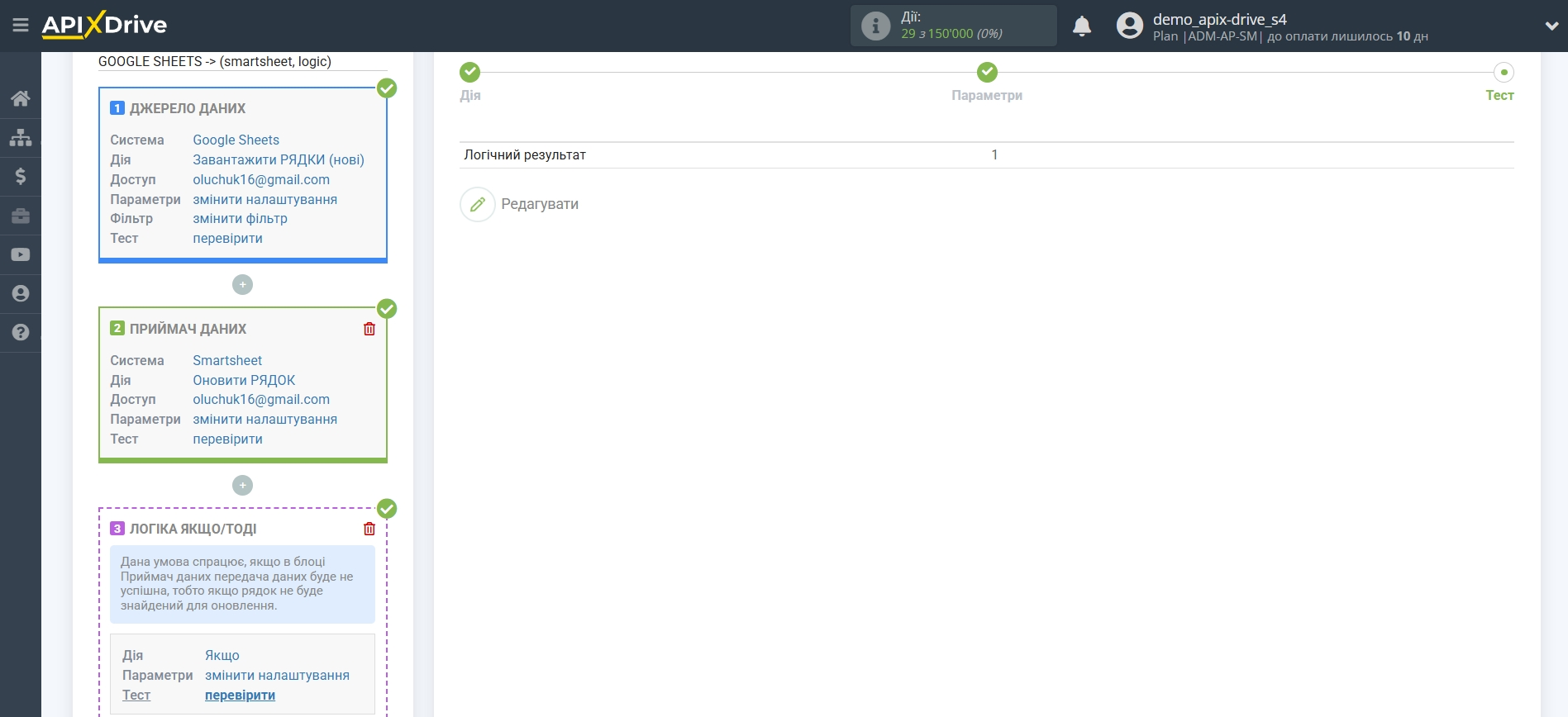Open source access oluchuk16@gmail.com link
The image size is (1568, 717).
click(x=261, y=179)
